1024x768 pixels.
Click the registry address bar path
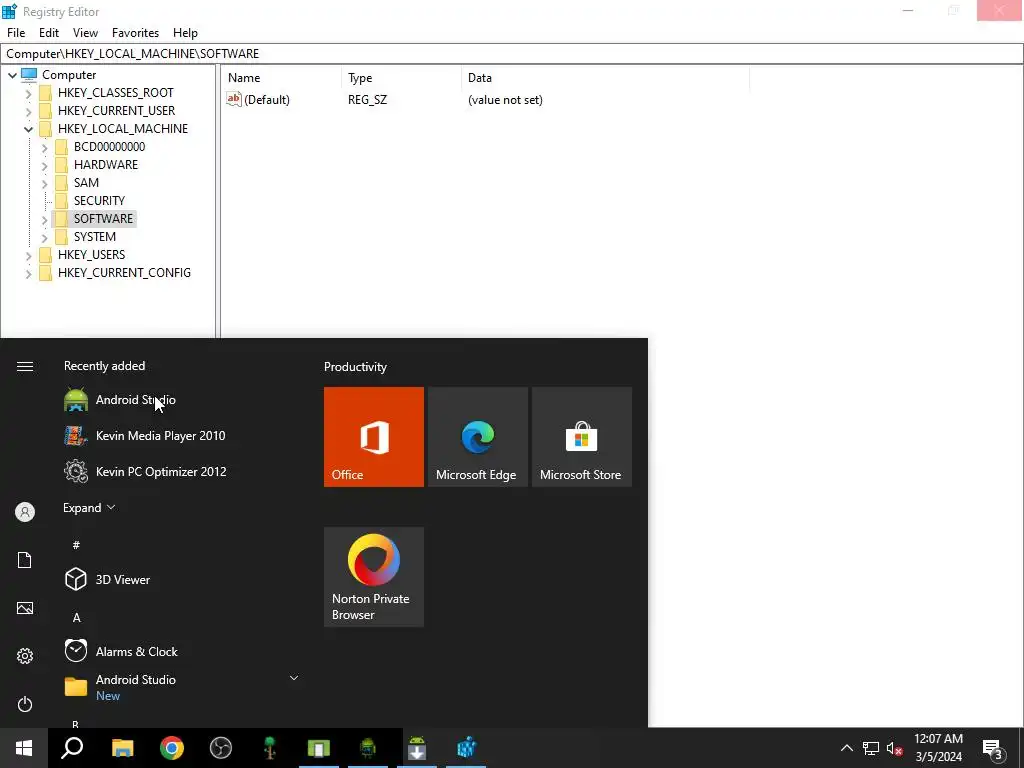(511, 54)
